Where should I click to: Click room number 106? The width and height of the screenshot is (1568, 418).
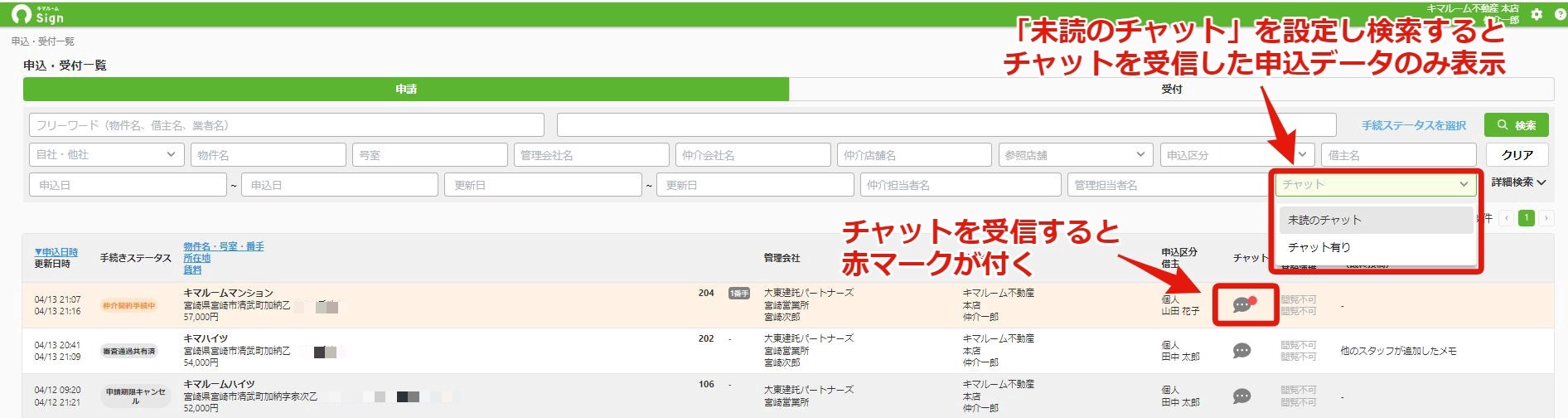pyautogui.click(x=706, y=384)
